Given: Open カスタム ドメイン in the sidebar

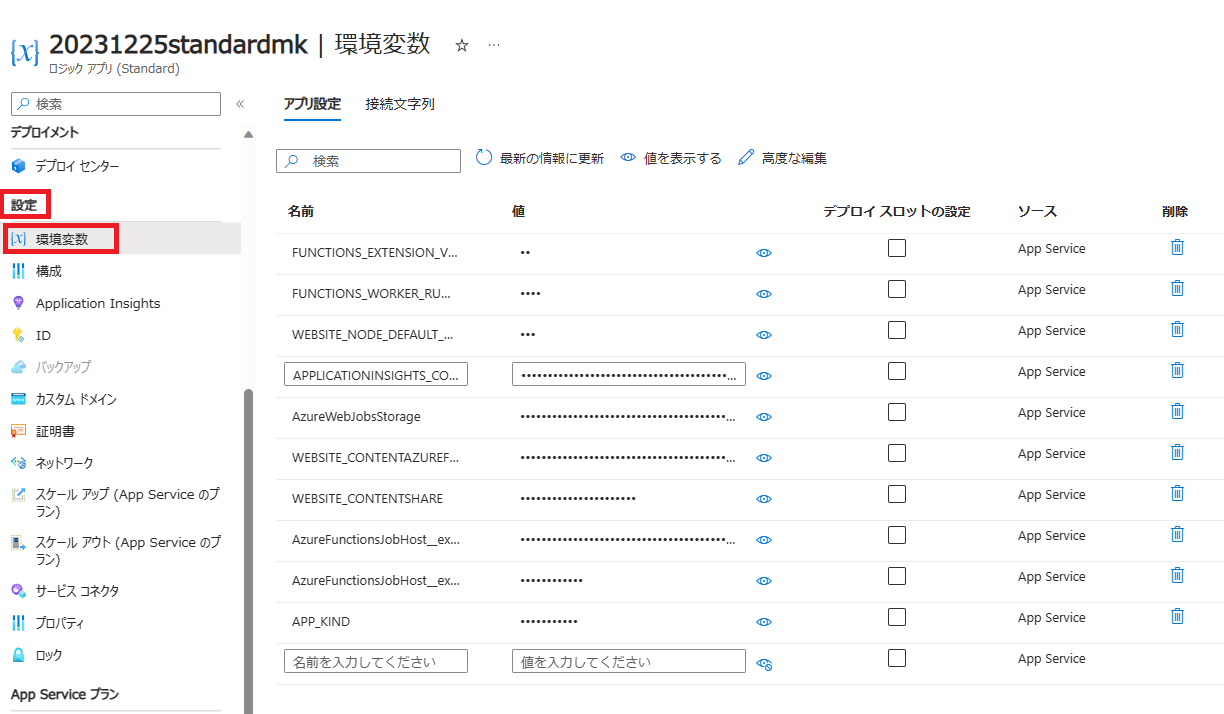Looking at the screenshot, I should (76, 399).
